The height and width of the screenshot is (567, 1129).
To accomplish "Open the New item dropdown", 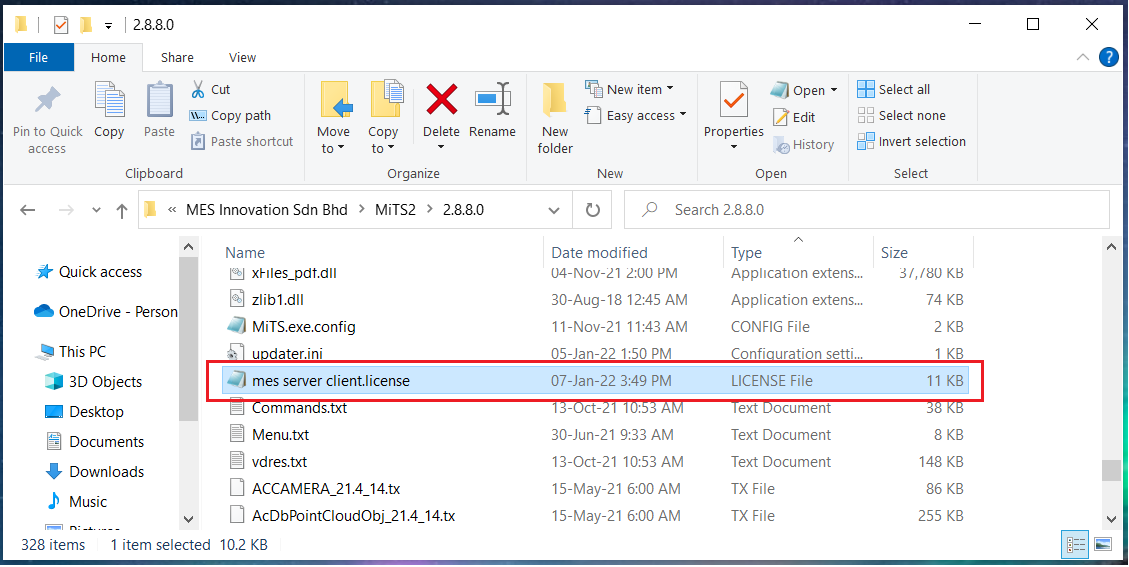I will pos(629,89).
